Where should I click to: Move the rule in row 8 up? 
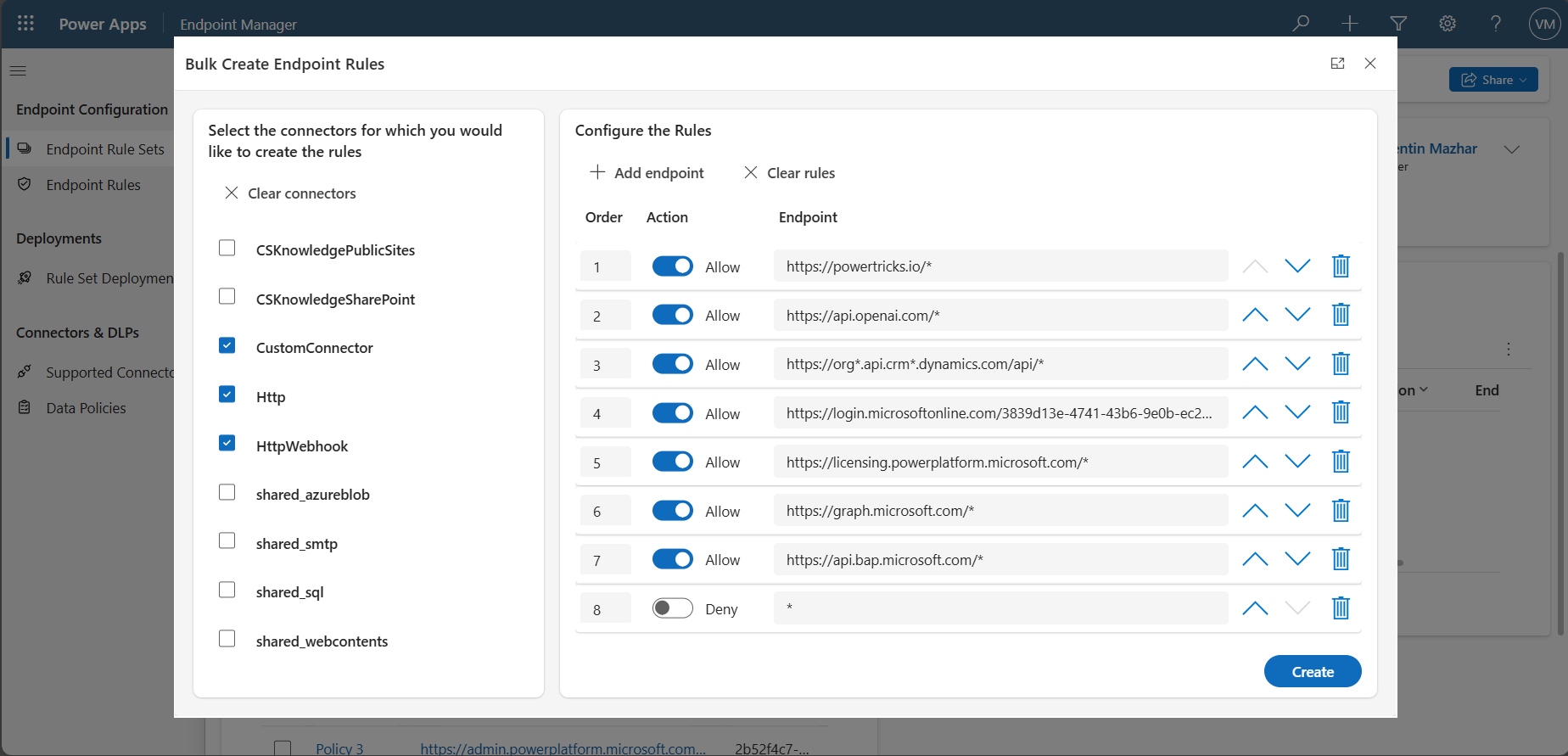[1255, 608]
